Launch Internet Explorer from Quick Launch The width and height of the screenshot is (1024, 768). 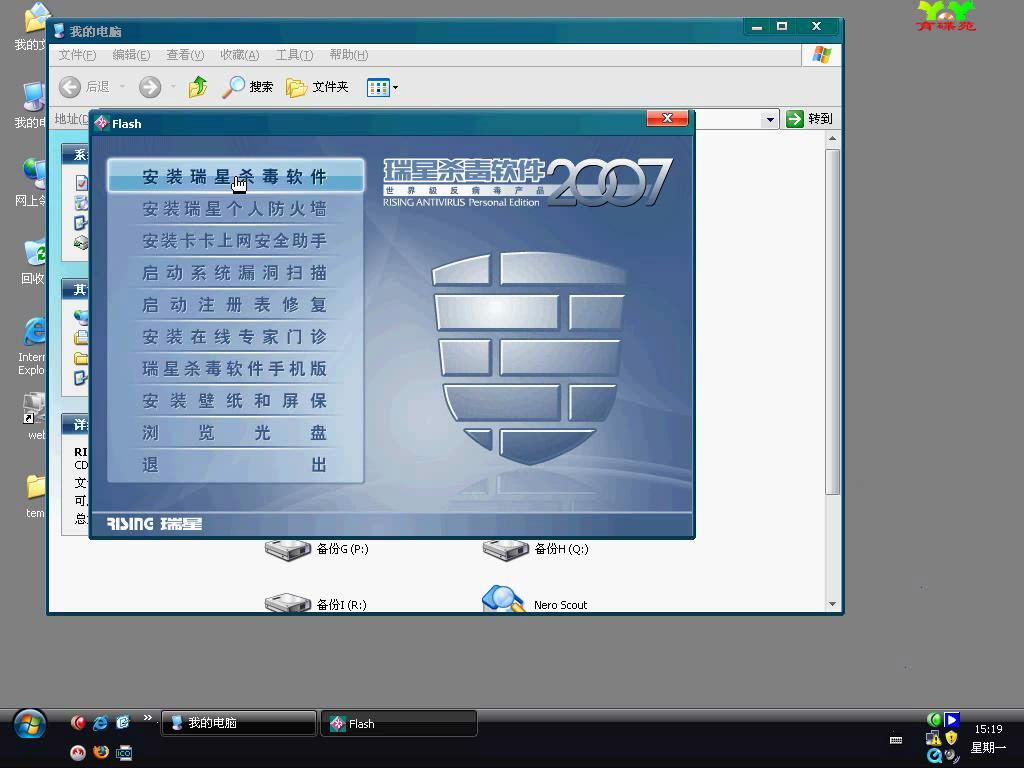101,722
